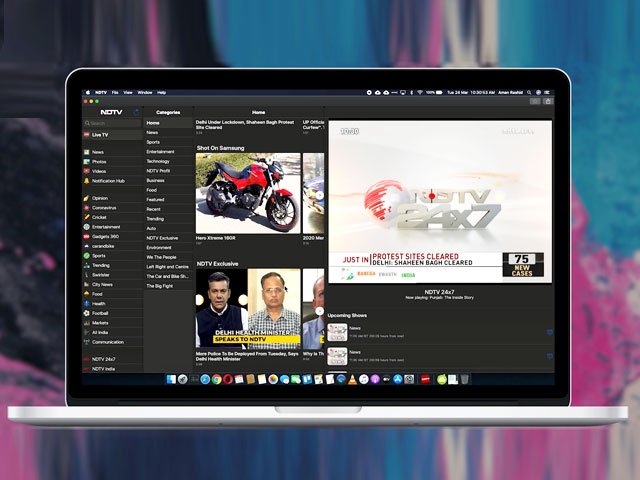Select the Home category
This screenshot has width=640, height=480.
pos(168,123)
